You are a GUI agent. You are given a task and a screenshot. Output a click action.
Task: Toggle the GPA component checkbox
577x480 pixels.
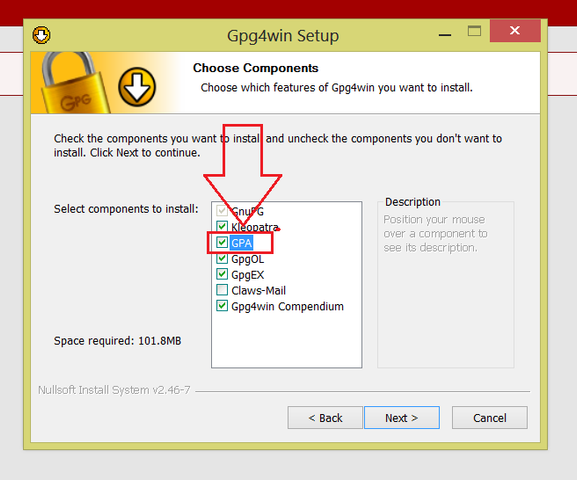click(x=222, y=242)
